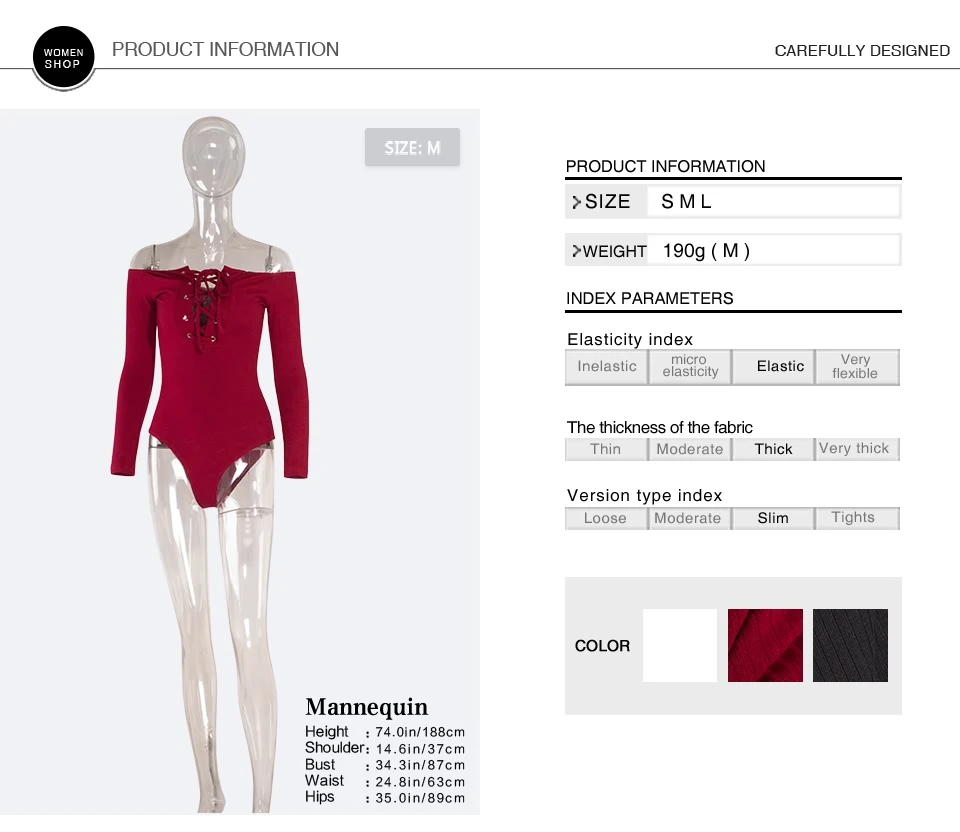960x832 pixels.
Task: Select Very thick fabric option
Action: (857, 449)
